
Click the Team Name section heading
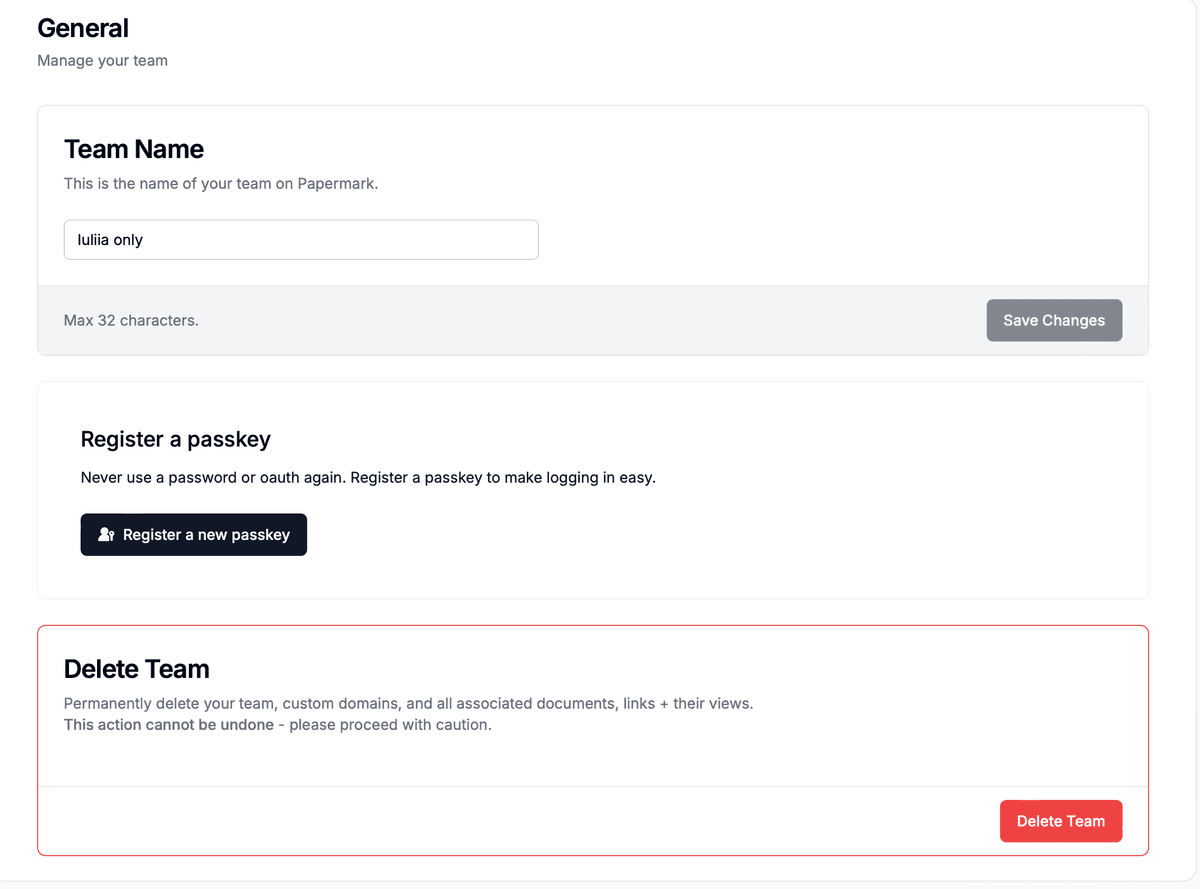click(x=134, y=149)
